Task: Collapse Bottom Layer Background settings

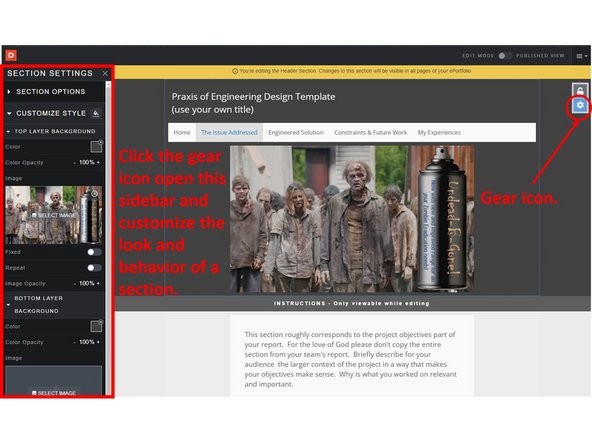Action: pos(8,305)
